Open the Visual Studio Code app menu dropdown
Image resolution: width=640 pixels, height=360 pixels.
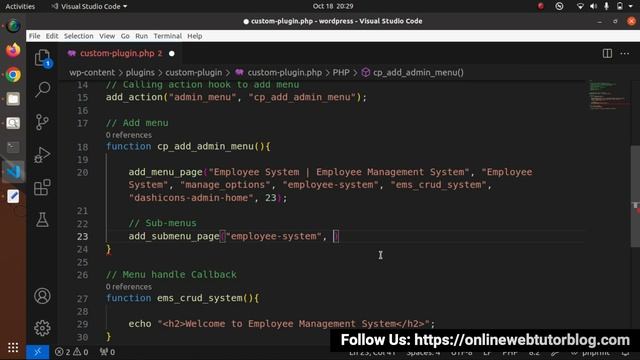(89, 6)
